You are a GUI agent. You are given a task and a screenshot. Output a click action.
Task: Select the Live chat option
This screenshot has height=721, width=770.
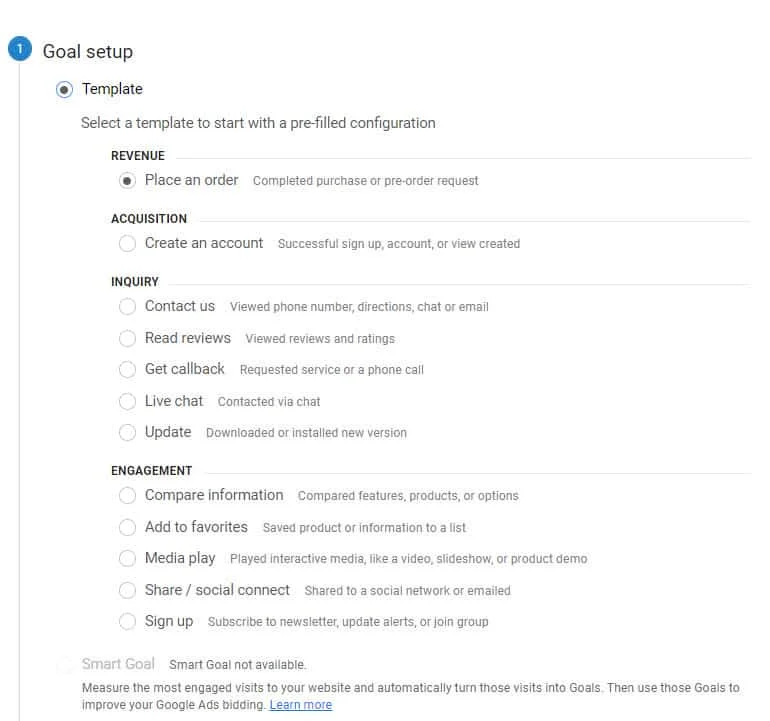[127, 402]
